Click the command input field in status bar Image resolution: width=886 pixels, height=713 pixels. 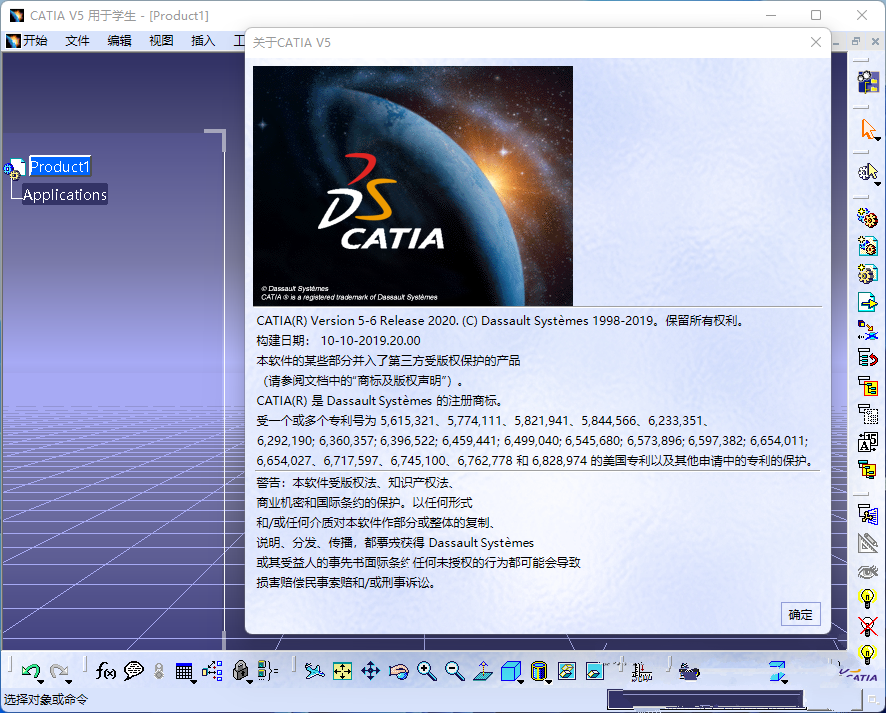[x=705, y=699]
